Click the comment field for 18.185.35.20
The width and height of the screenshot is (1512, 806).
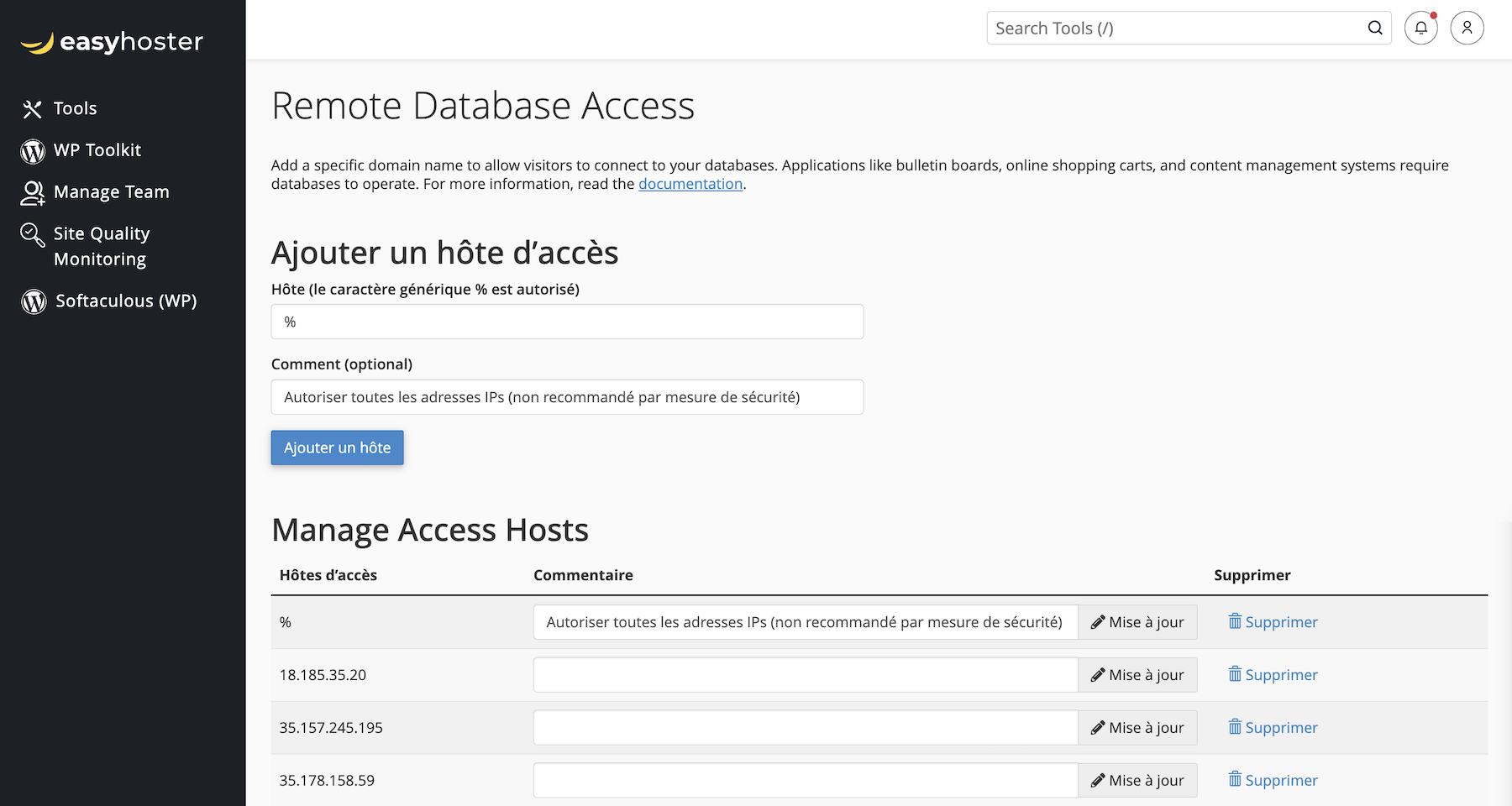(805, 675)
